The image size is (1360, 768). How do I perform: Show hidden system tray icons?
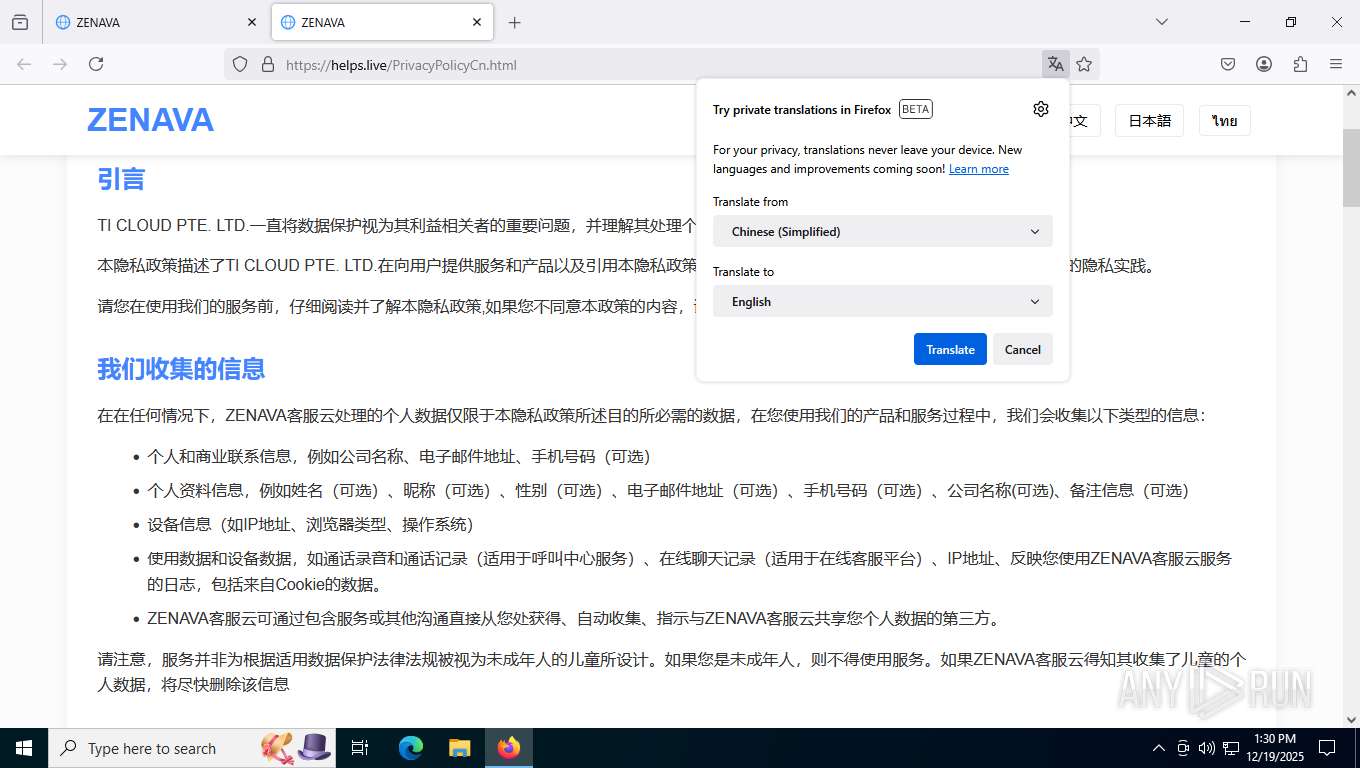tap(1158, 748)
